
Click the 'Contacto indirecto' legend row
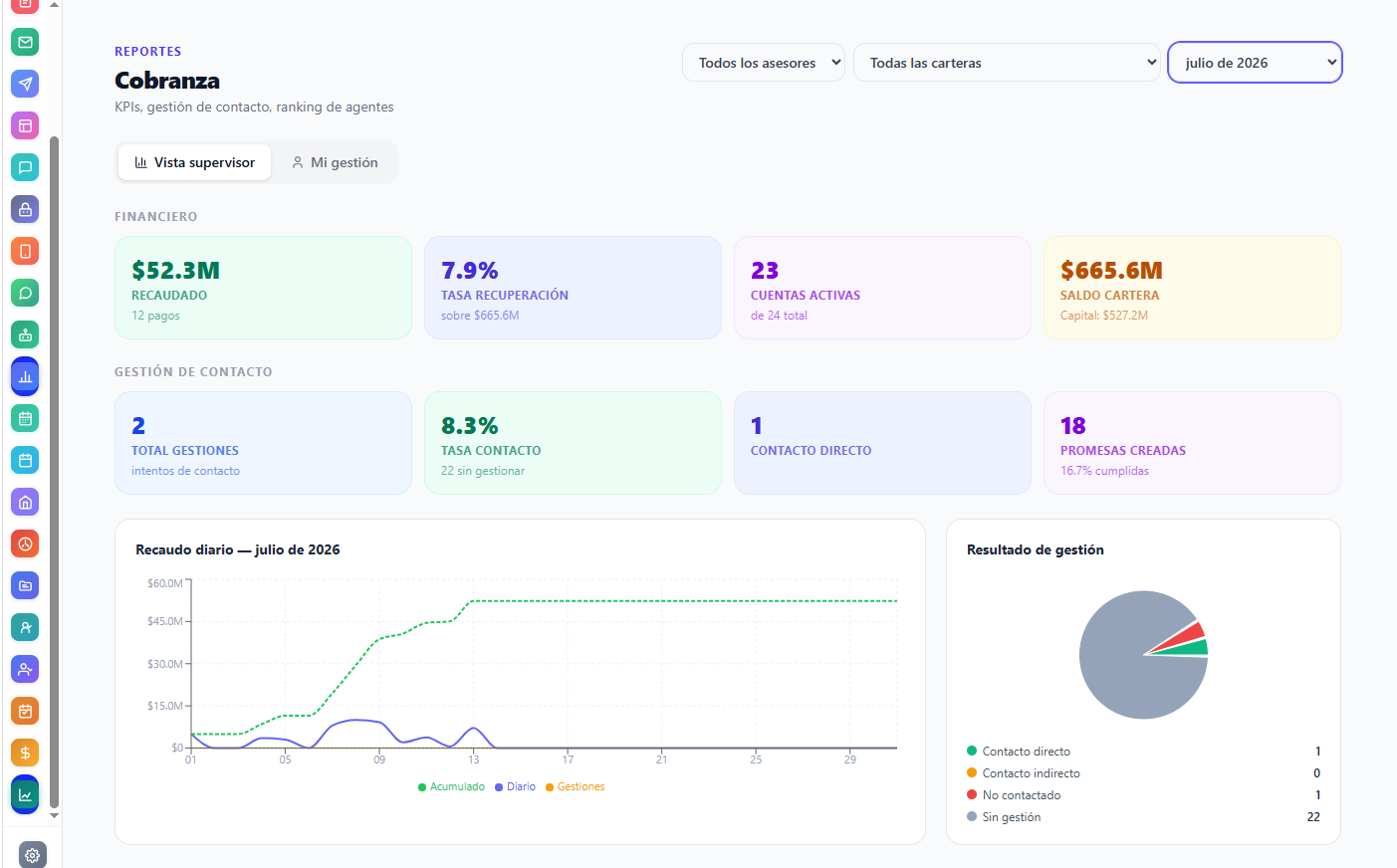[x=1143, y=773]
